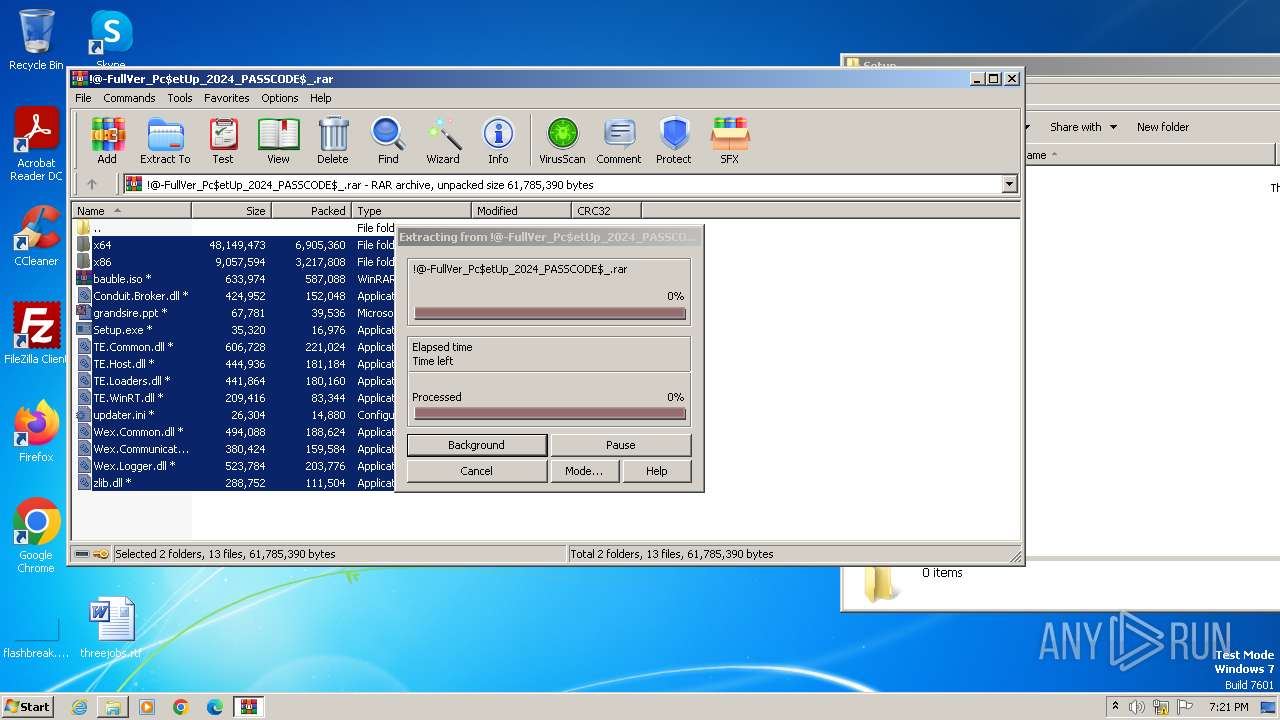This screenshot has width=1280, height=720.
Task: Open the Options menu
Action: (x=280, y=98)
